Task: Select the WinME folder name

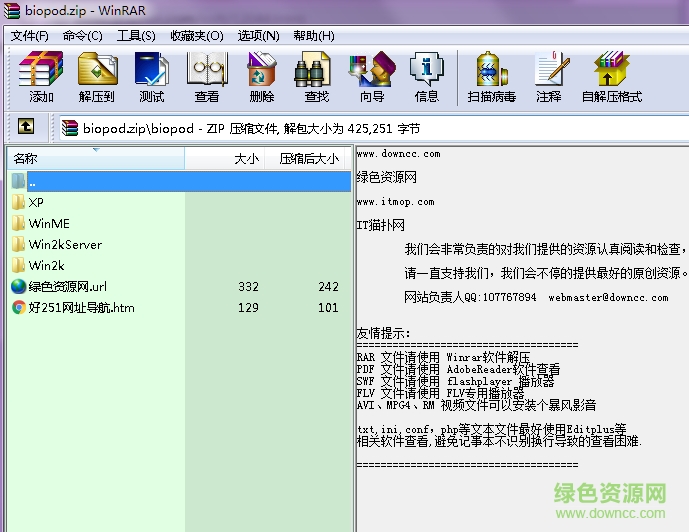Action: (x=49, y=224)
